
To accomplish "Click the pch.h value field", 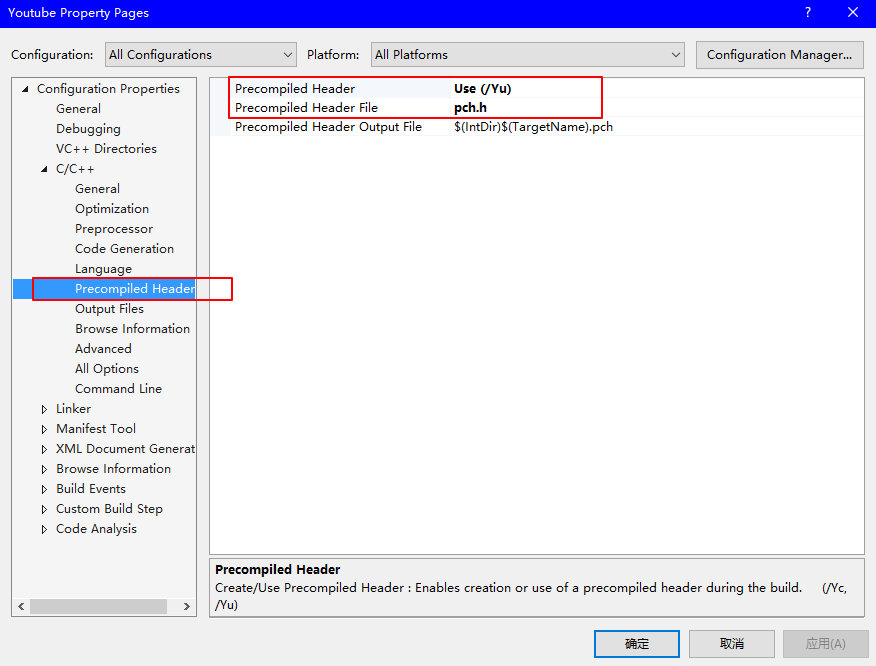I will click(x=657, y=107).
